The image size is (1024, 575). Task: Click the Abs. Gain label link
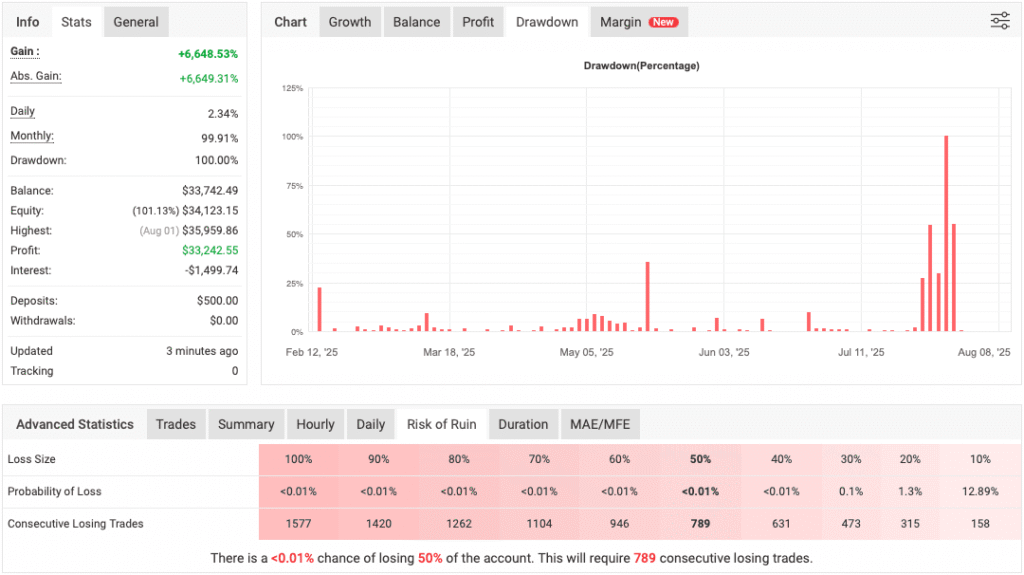pyautogui.click(x=36, y=77)
